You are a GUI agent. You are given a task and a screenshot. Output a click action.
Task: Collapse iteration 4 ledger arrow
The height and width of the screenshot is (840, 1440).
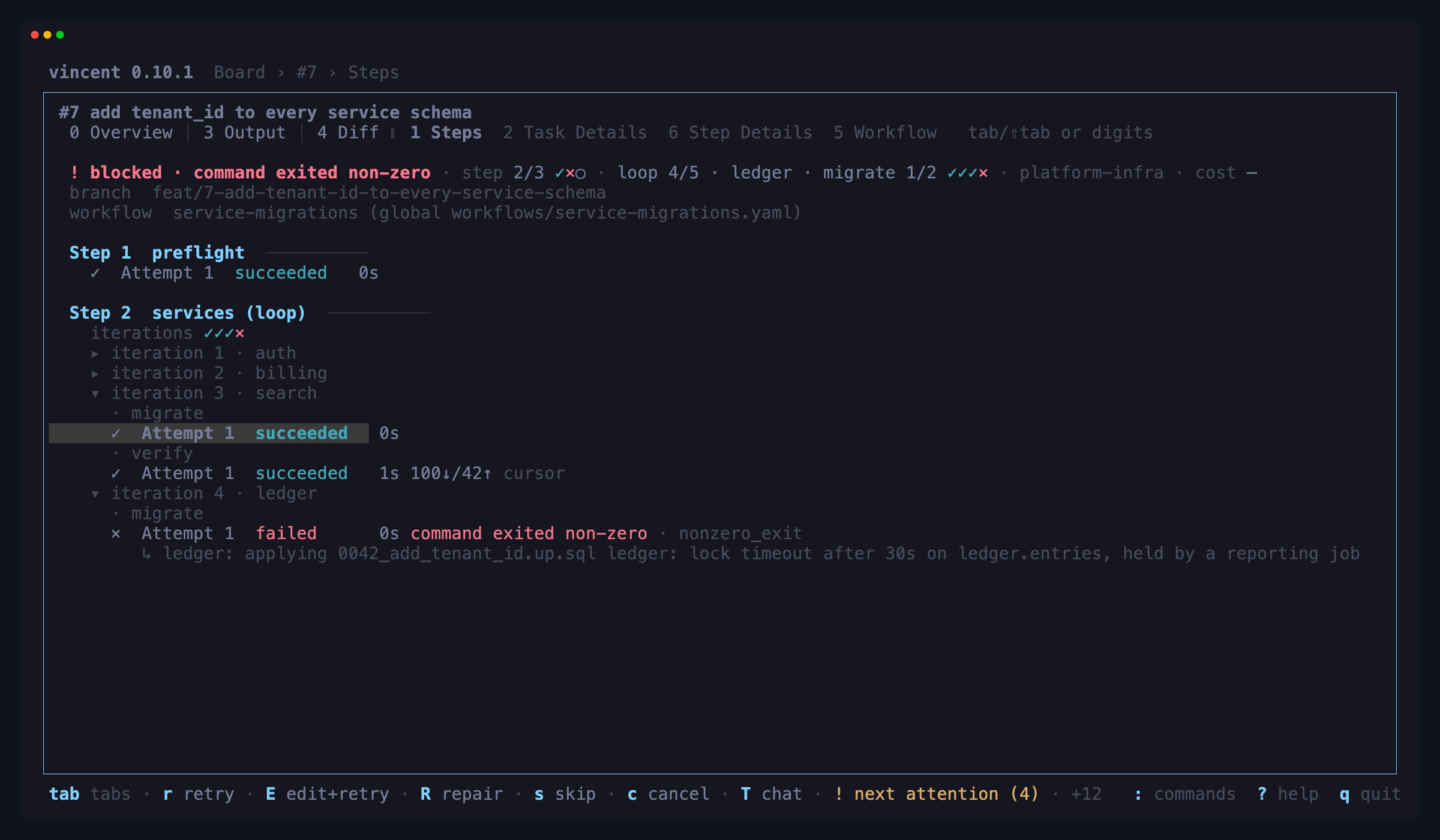click(95, 494)
